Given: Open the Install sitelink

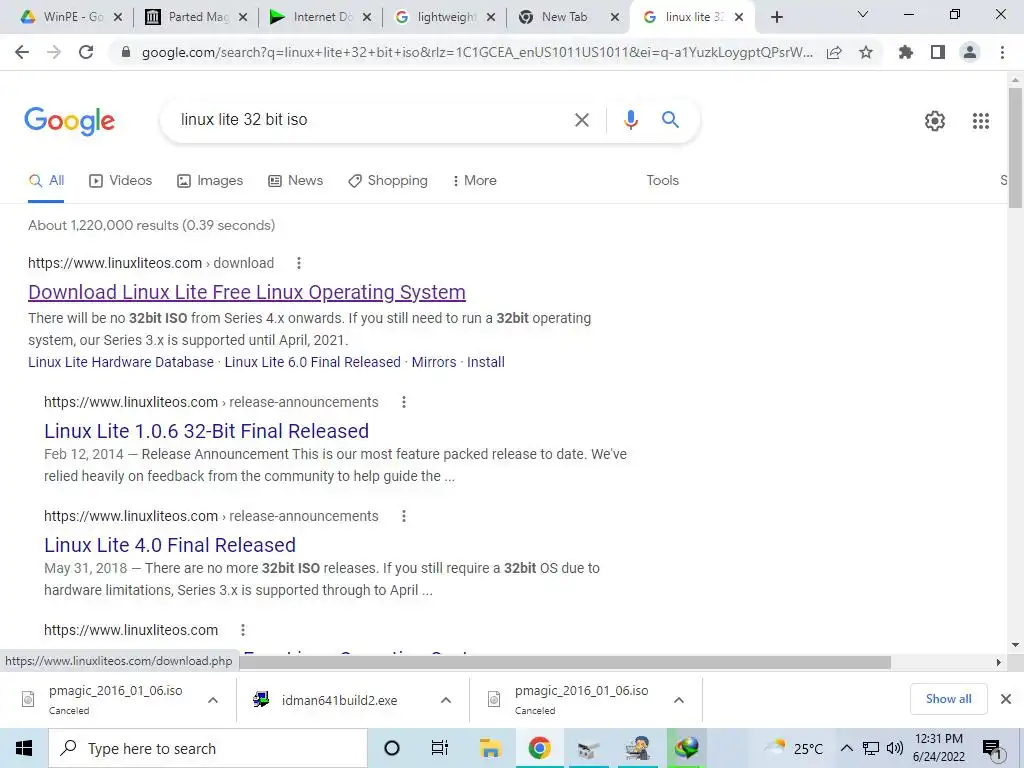Looking at the screenshot, I should coord(486,362).
